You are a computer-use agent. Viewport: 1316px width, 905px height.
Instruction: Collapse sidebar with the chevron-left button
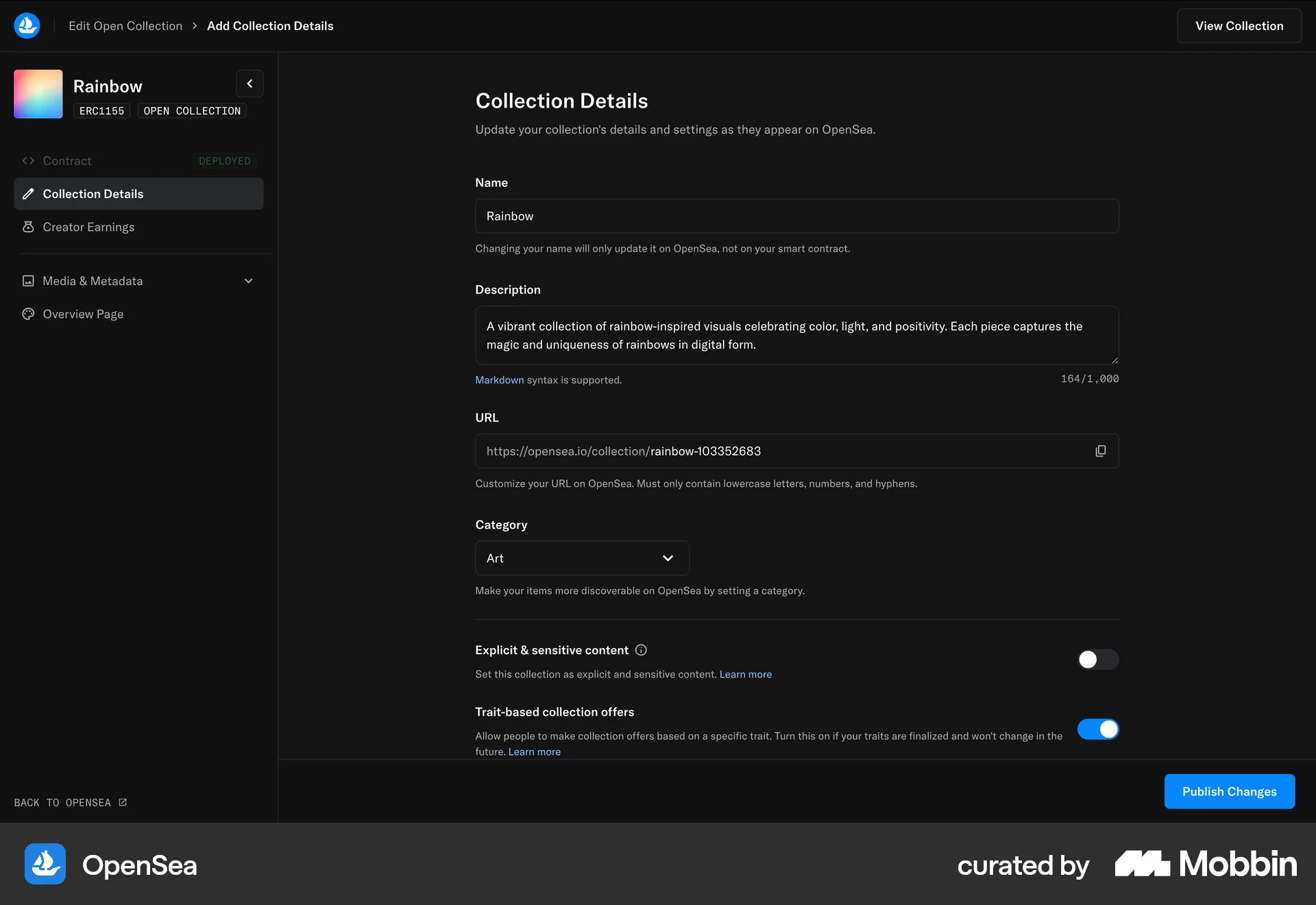249,84
